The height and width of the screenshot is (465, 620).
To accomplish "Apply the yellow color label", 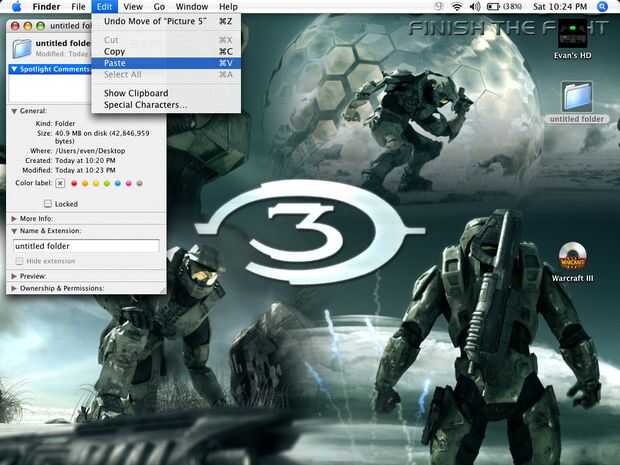I will (x=96, y=183).
